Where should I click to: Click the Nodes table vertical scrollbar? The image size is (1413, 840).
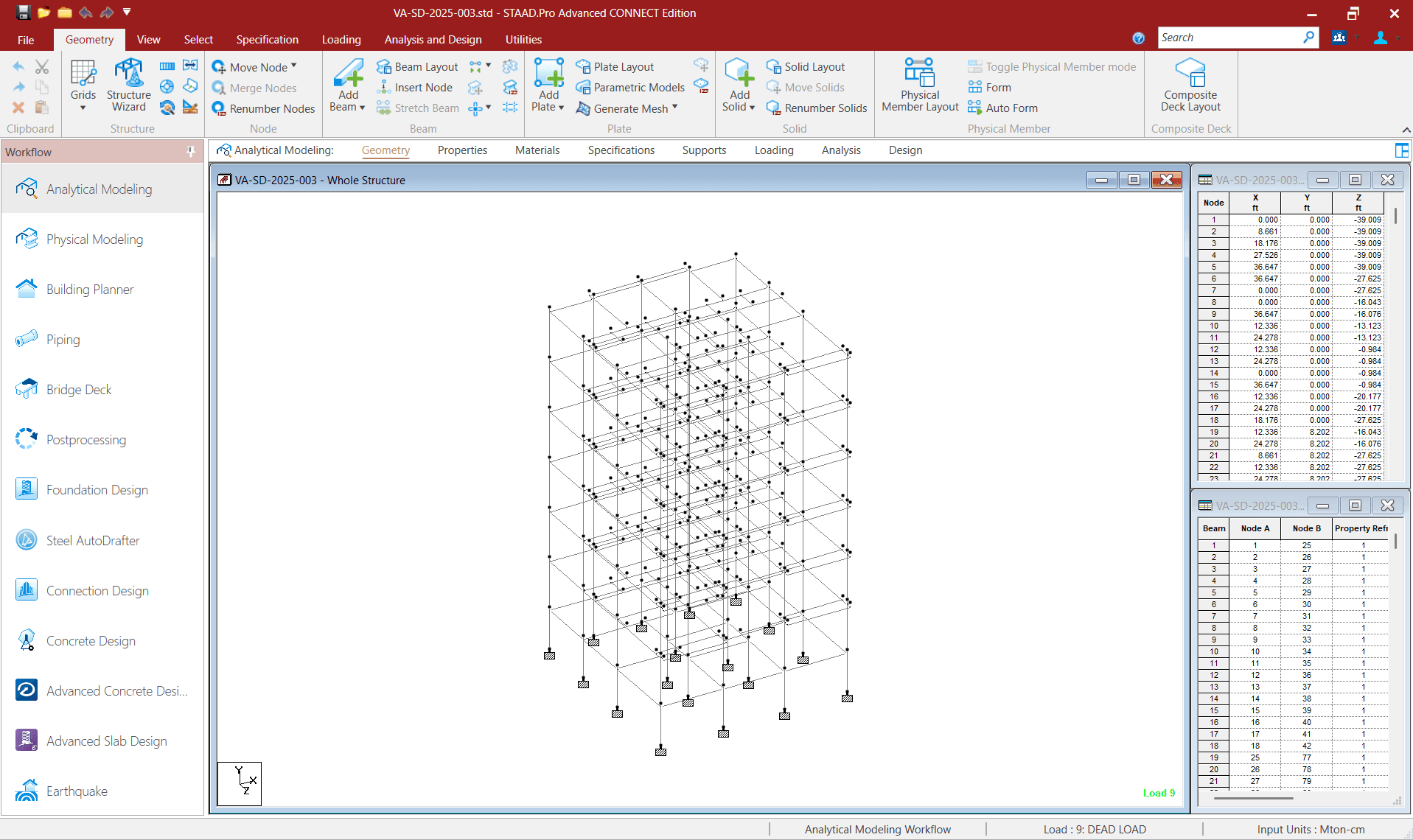[x=1395, y=216]
